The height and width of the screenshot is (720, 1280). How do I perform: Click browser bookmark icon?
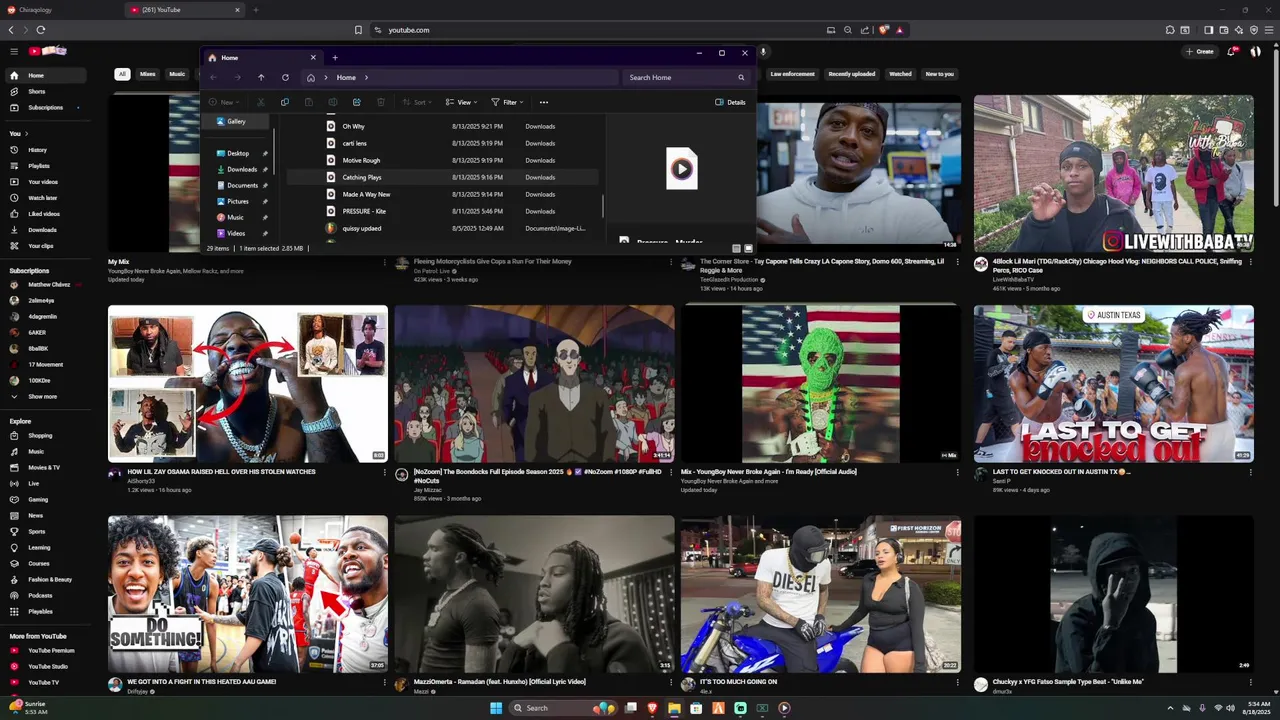click(x=358, y=30)
